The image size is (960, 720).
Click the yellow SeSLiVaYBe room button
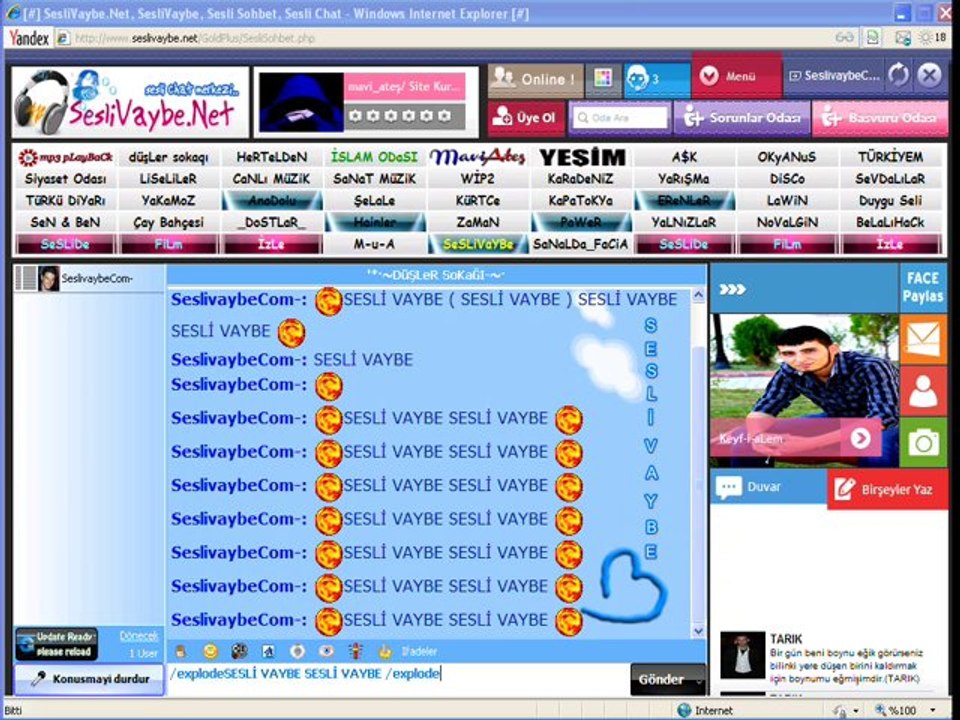[478, 244]
